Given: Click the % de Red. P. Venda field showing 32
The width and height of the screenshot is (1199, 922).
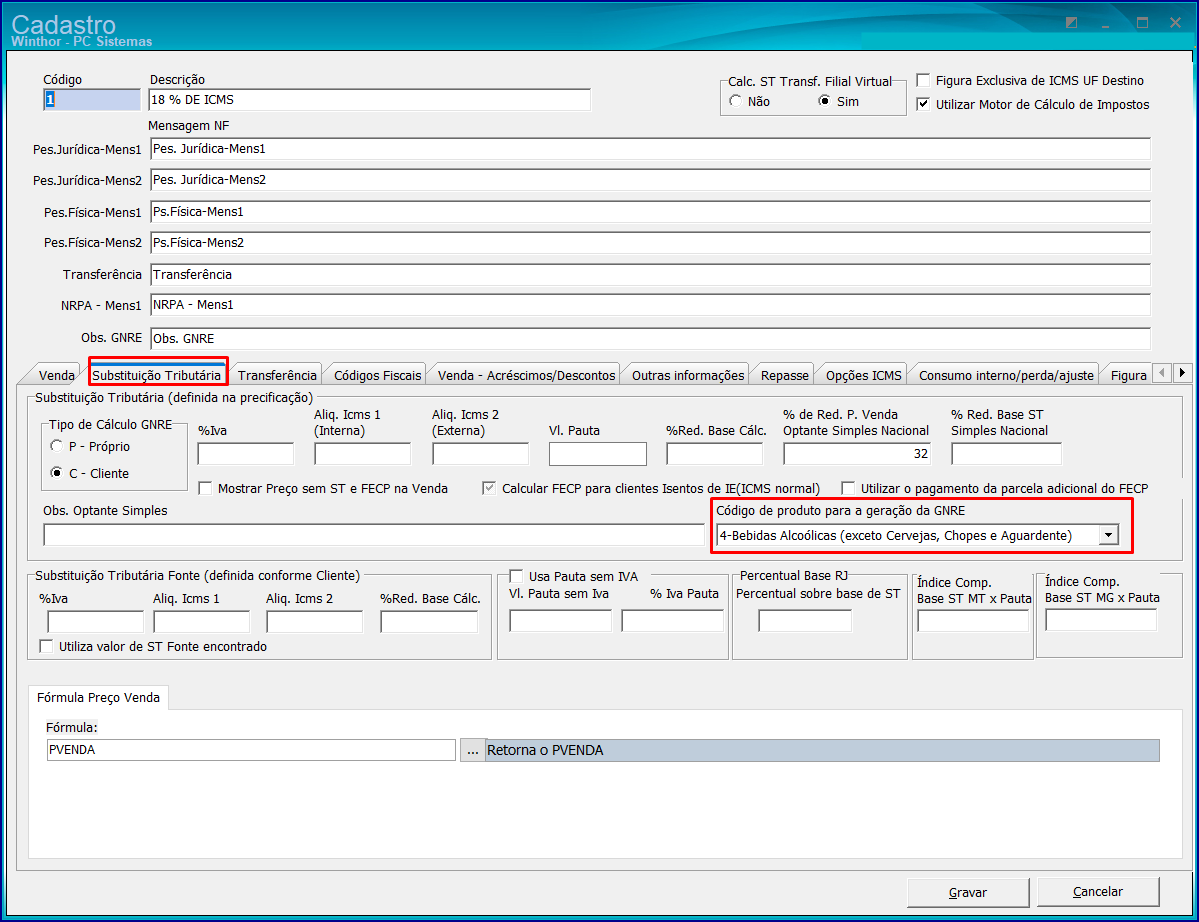Looking at the screenshot, I should (856, 453).
